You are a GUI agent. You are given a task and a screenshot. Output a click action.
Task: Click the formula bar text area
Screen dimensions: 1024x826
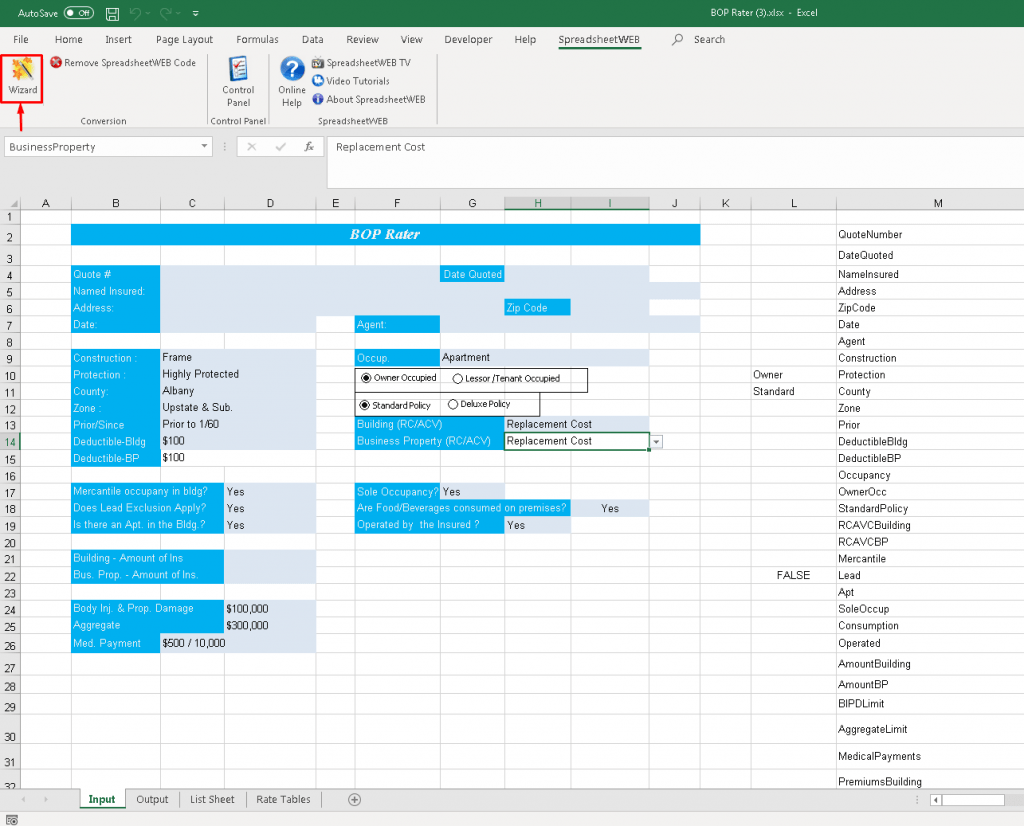point(676,162)
